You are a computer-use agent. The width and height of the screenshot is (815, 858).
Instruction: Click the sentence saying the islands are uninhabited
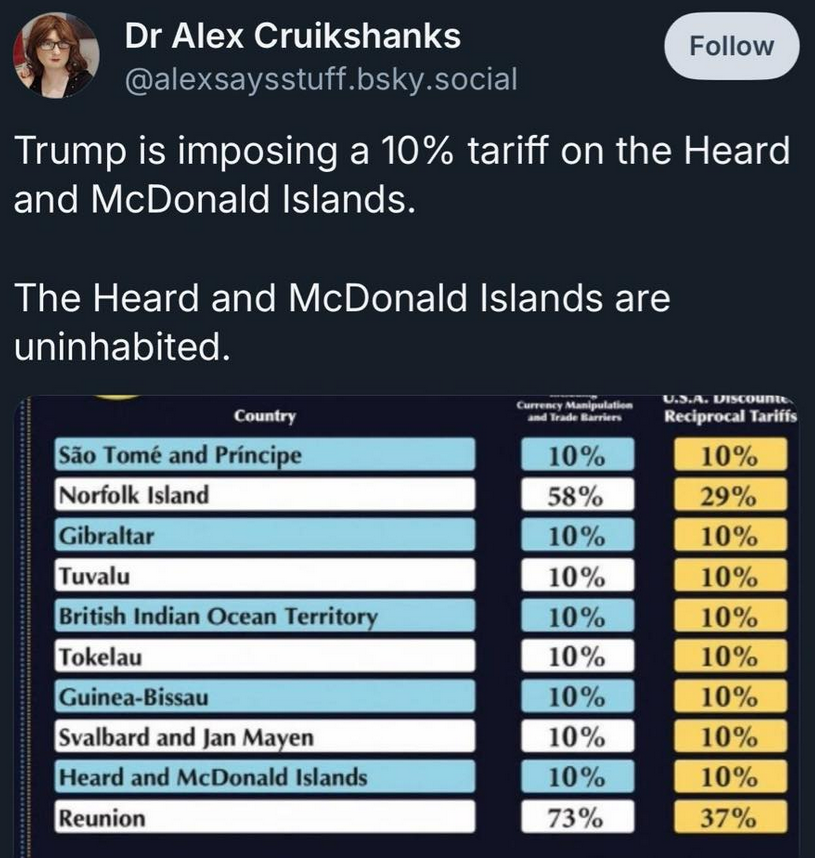pos(340,321)
